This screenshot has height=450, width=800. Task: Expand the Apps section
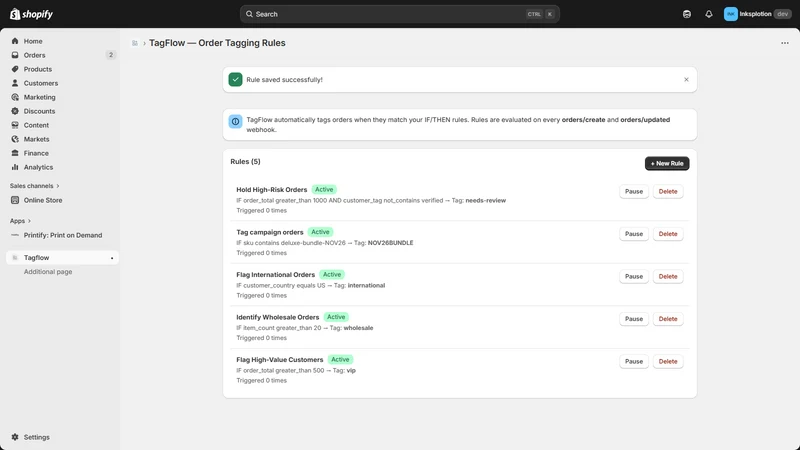20,221
